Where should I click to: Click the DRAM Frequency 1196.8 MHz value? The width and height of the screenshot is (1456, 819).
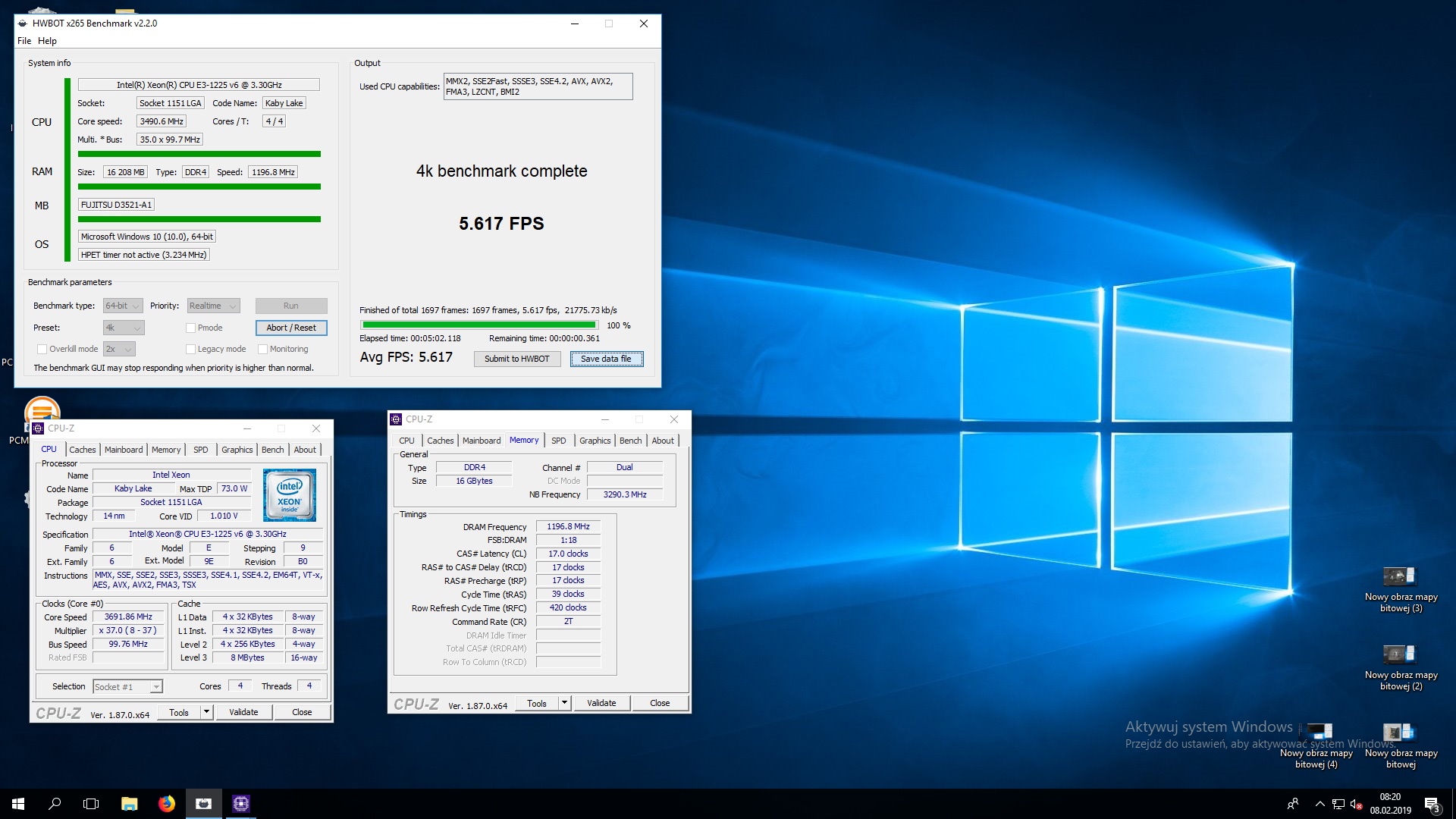tap(568, 526)
